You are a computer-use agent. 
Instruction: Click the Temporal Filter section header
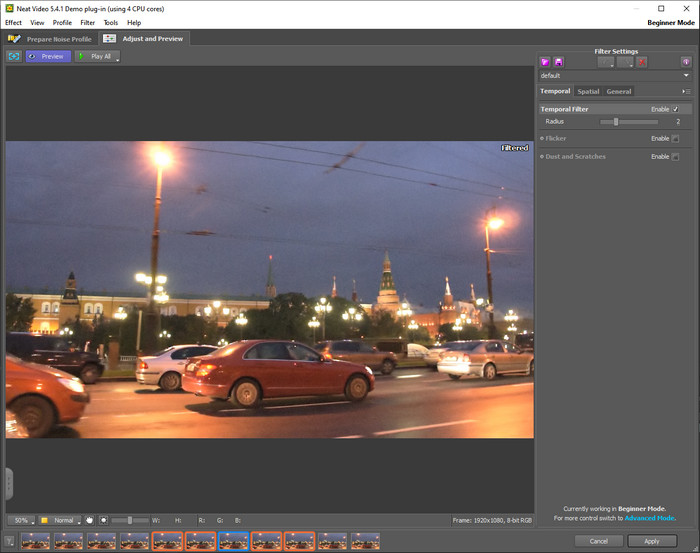click(x=564, y=109)
